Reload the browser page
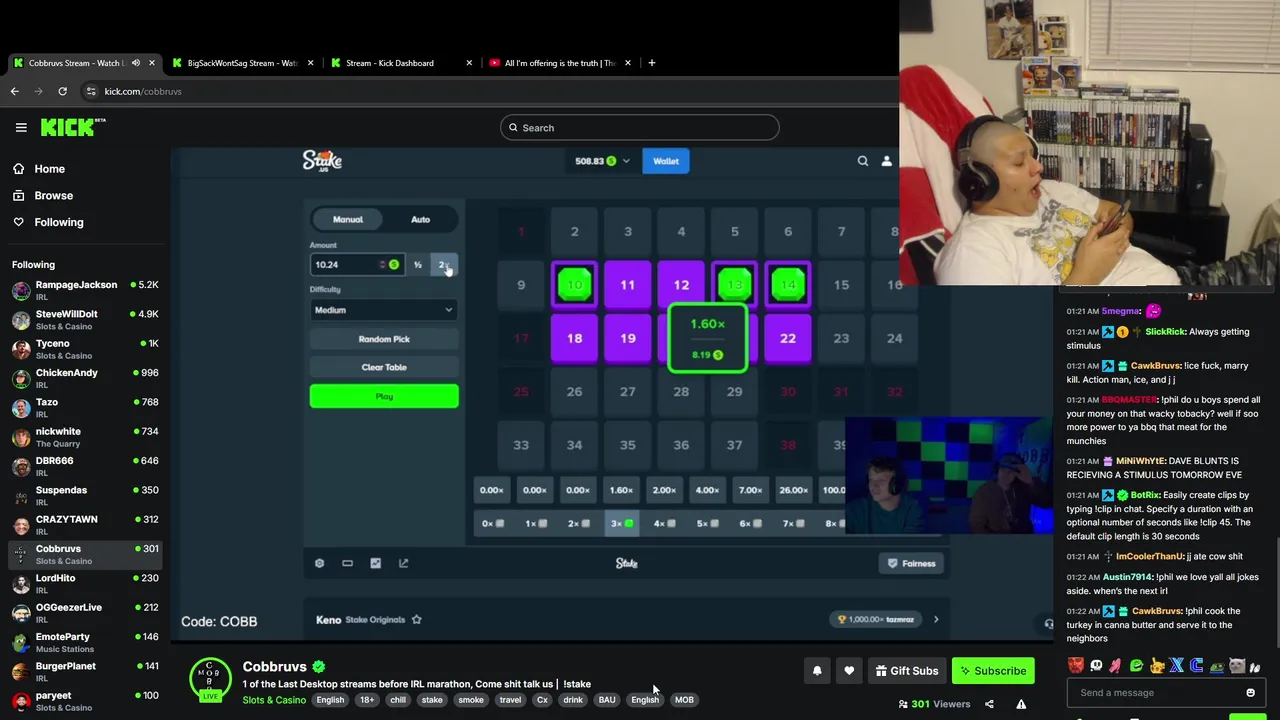The height and width of the screenshot is (720, 1280). (62, 91)
